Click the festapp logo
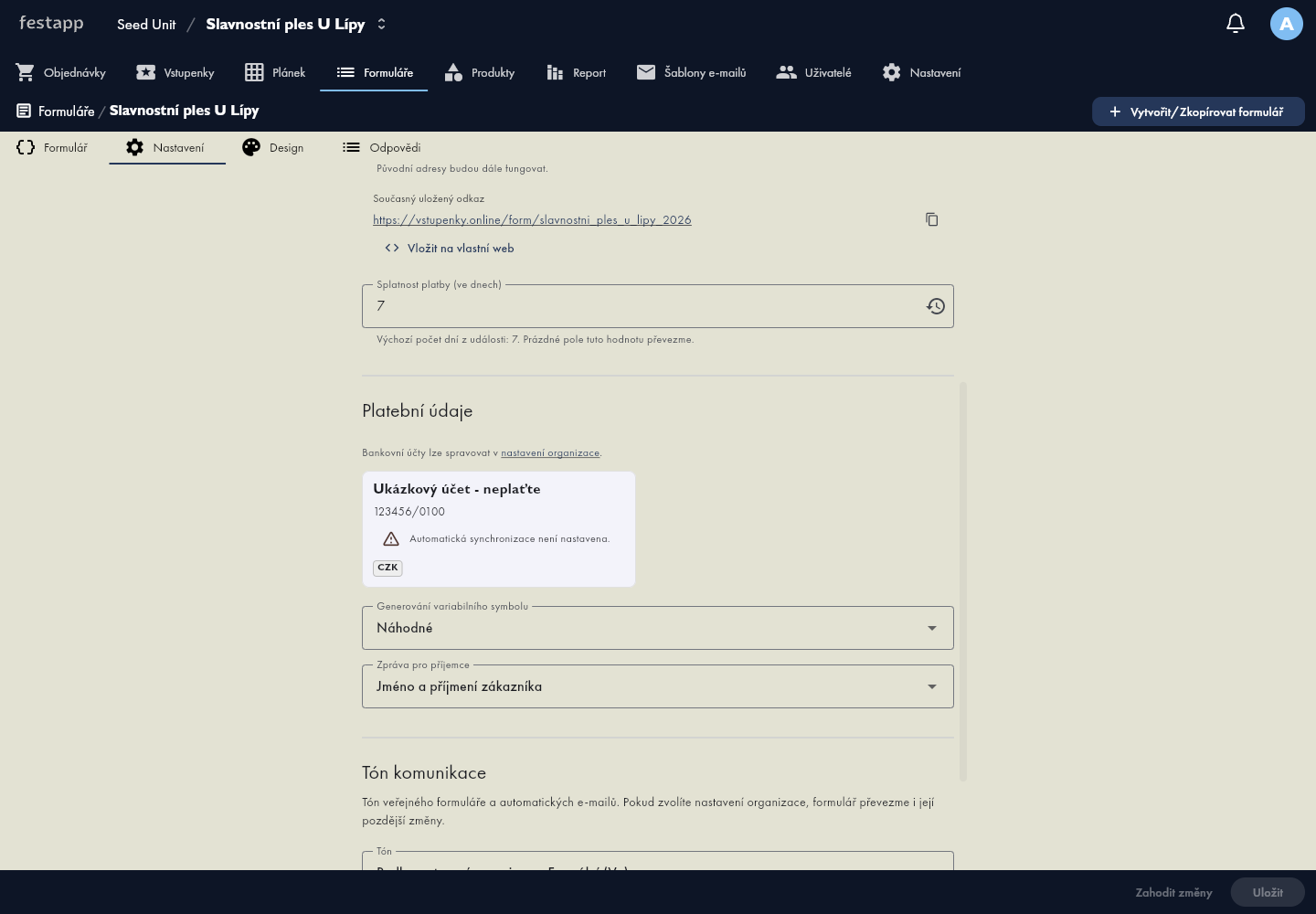The width and height of the screenshot is (1316, 914). point(51,23)
